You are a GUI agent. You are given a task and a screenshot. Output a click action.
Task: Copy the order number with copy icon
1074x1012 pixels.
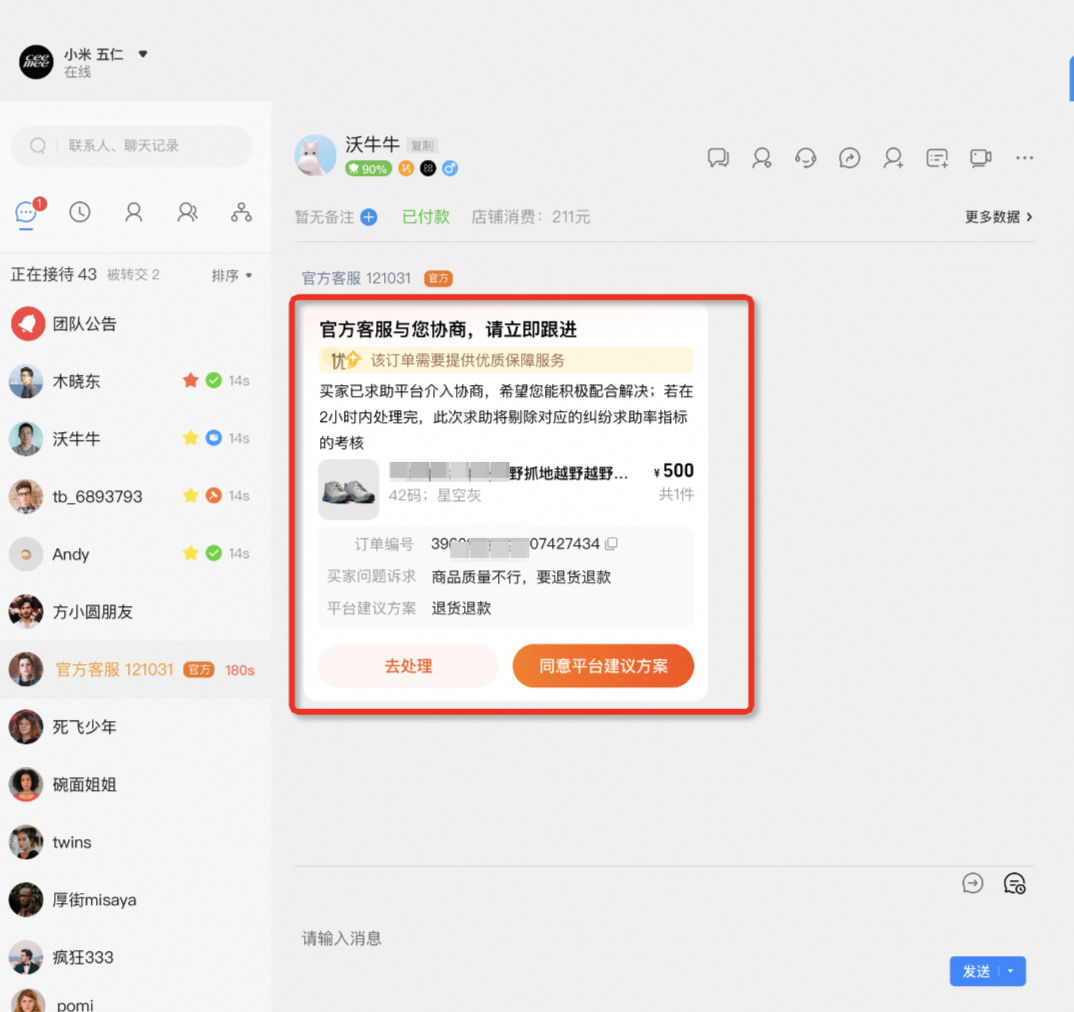[x=611, y=544]
